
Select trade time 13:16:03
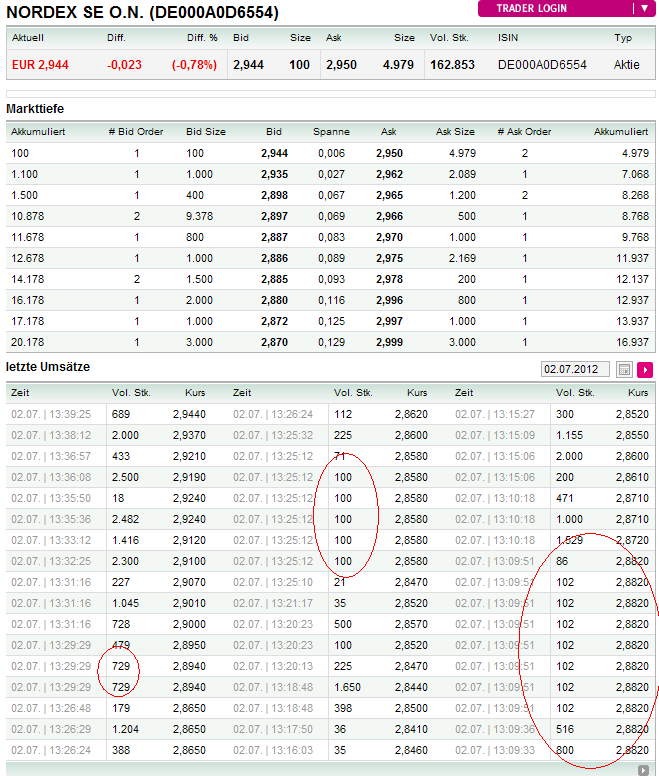click(x=292, y=750)
